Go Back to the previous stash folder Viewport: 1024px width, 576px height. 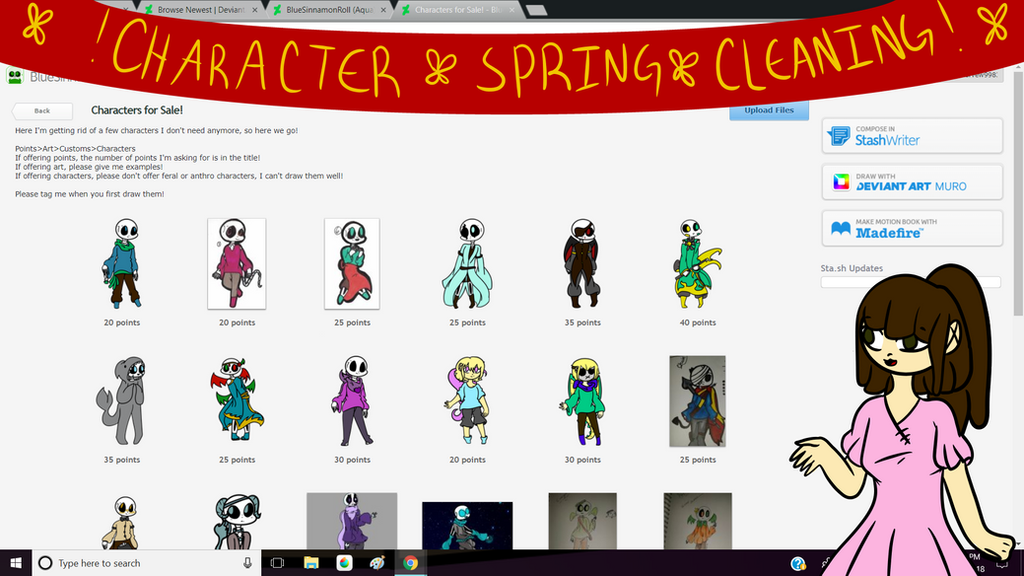tap(42, 111)
